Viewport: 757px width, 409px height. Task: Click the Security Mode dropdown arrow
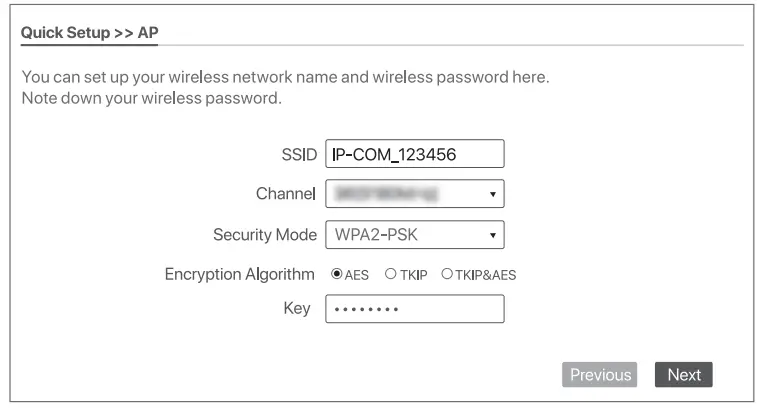(493, 236)
